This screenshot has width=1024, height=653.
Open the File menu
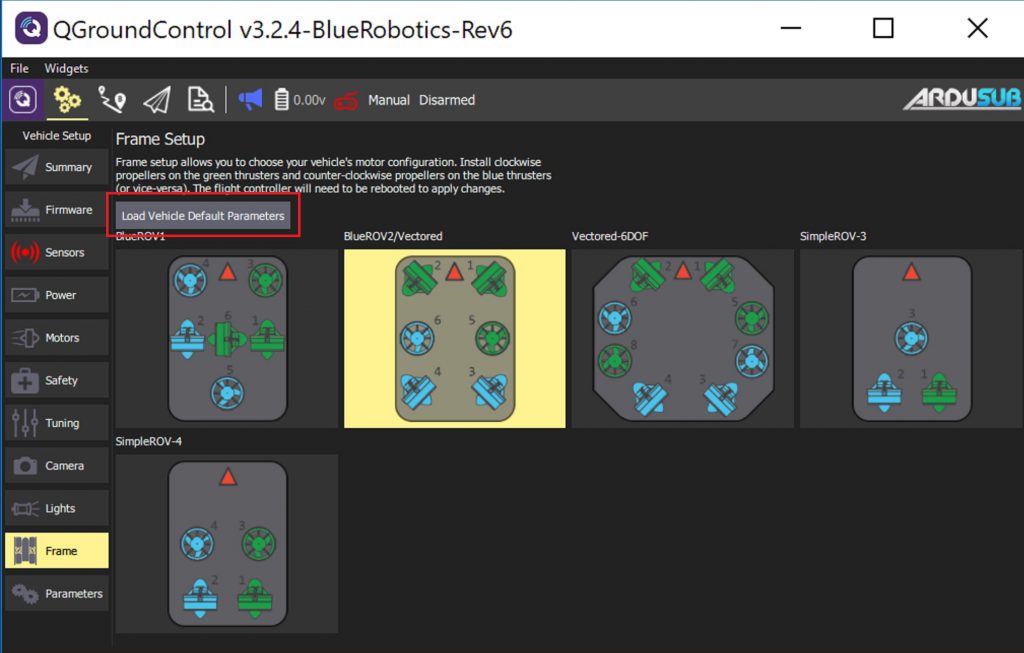18,68
